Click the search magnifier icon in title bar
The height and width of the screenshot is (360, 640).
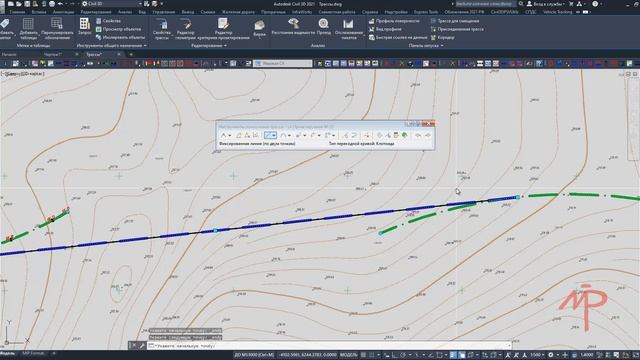tap(521, 4)
